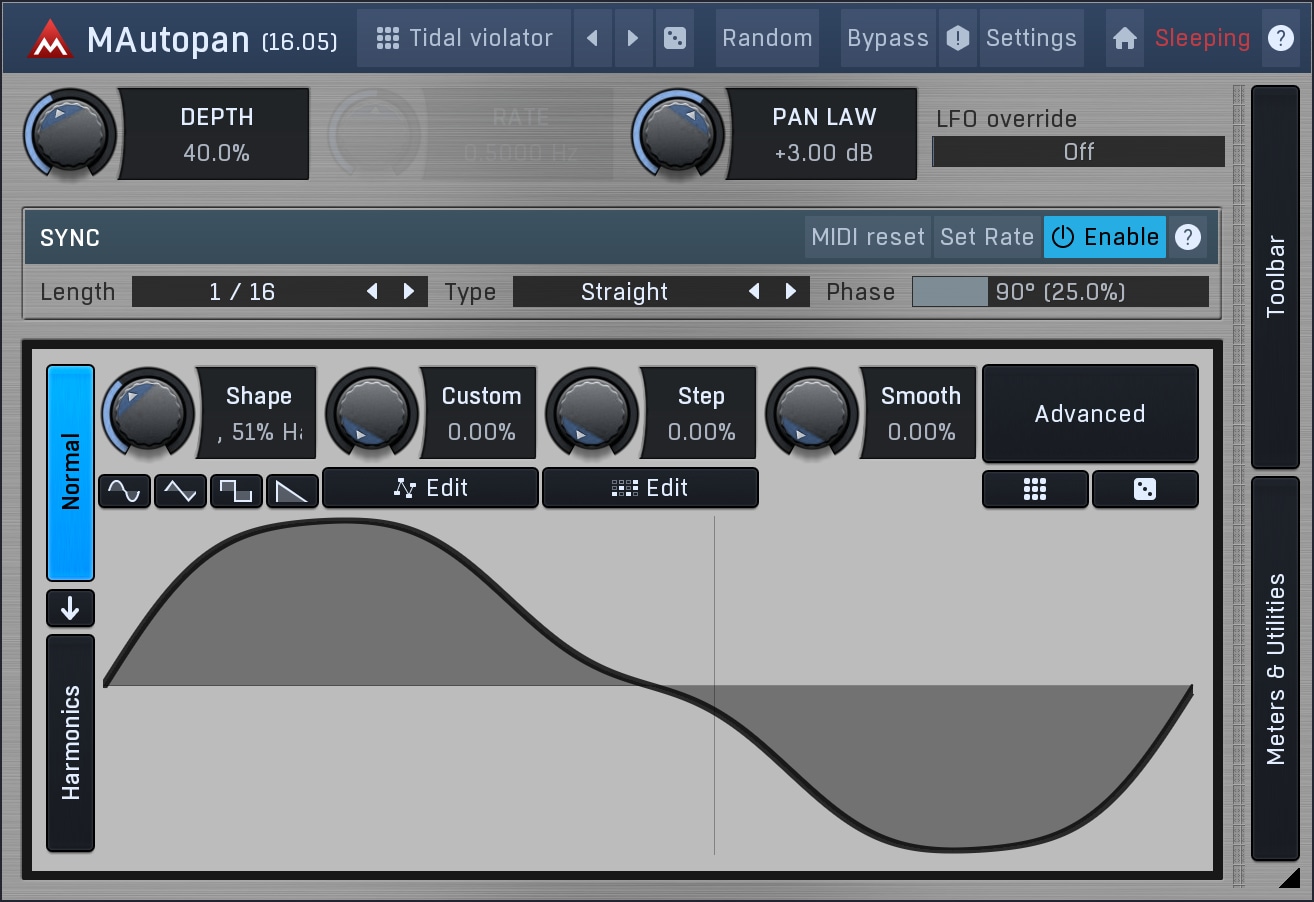Viewport: 1314px width, 902px height.
Task: Click the Custom 0.00% value field
Action: [x=481, y=433]
